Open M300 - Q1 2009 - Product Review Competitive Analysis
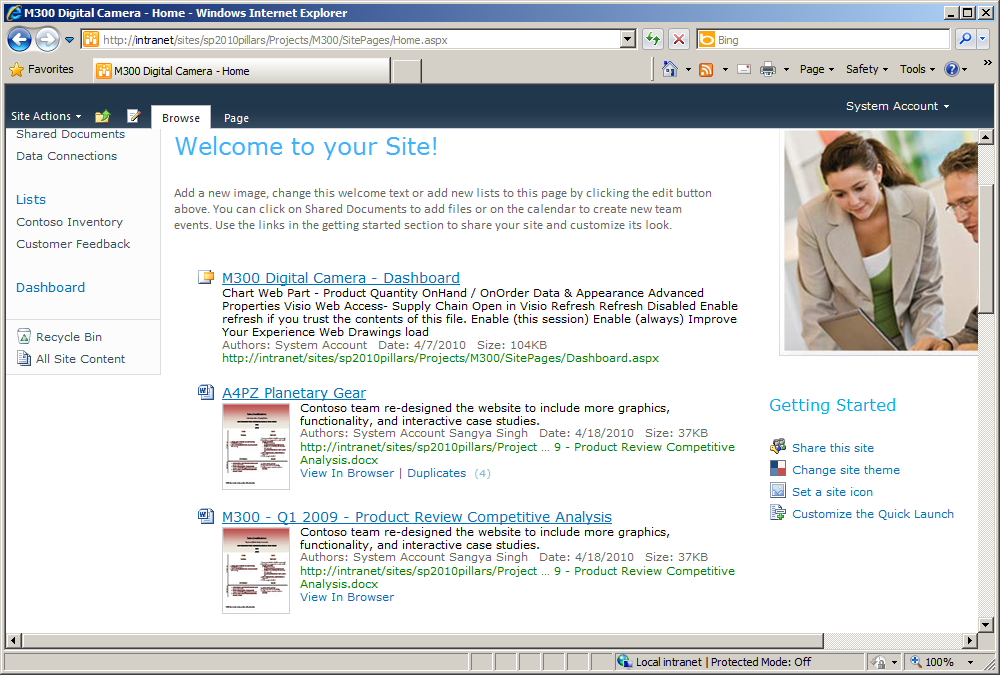 tap(416, 516)
